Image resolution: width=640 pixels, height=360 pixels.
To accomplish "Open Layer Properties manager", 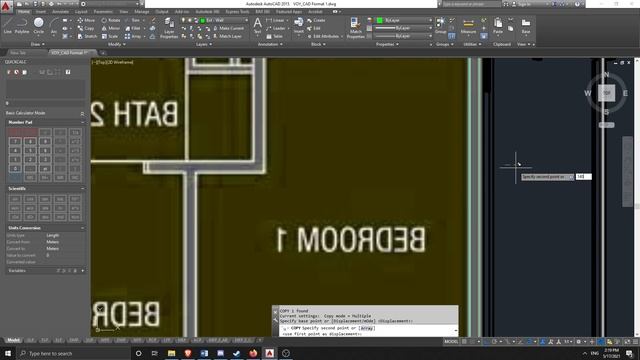I will click(x=169, y=28).
